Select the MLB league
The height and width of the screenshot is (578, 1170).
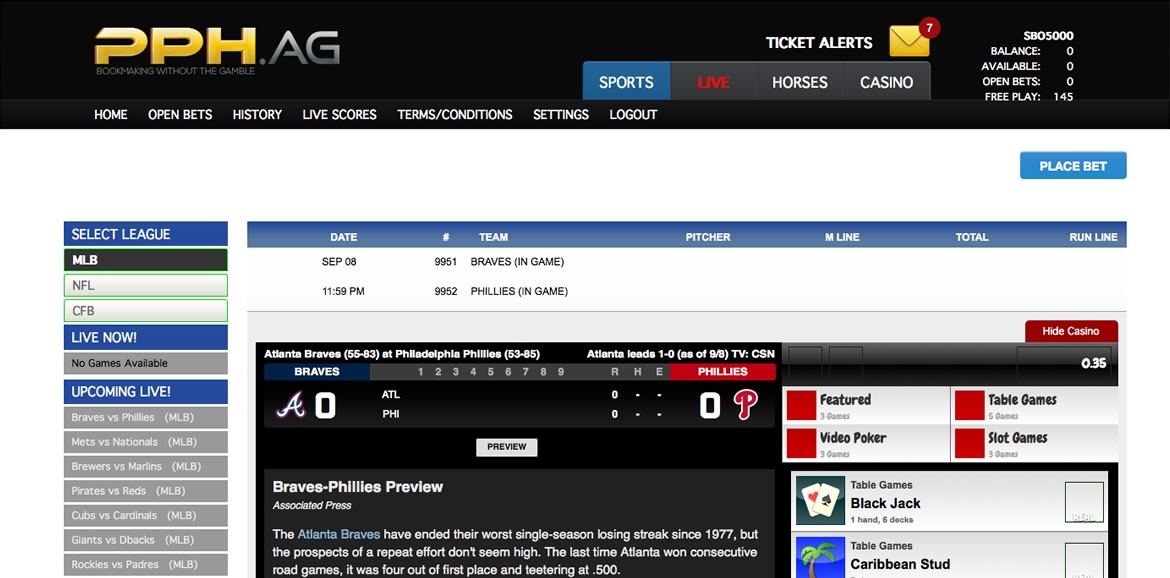click(146, 260)
